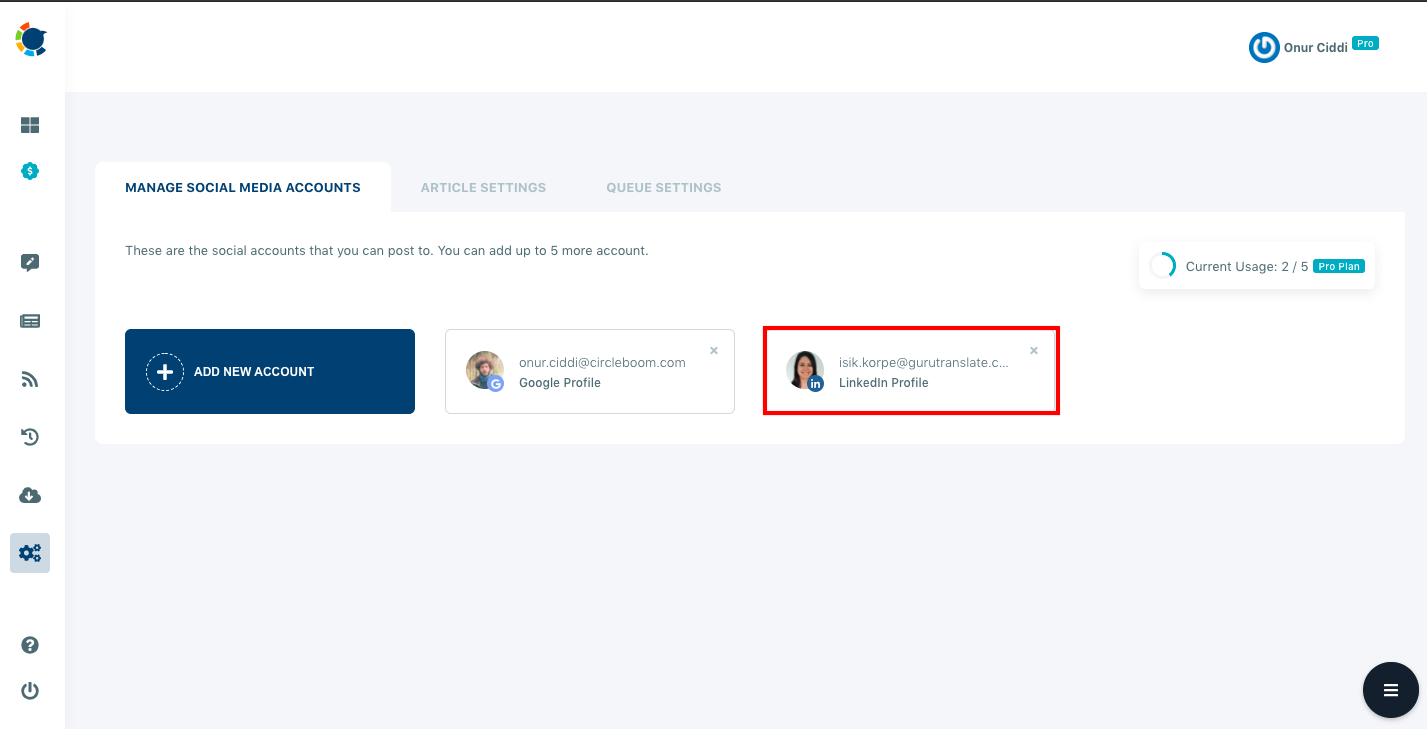Open the posts list sidebar icon
The height and width of the screenshot is (729, 1427).
coord(30,320)
